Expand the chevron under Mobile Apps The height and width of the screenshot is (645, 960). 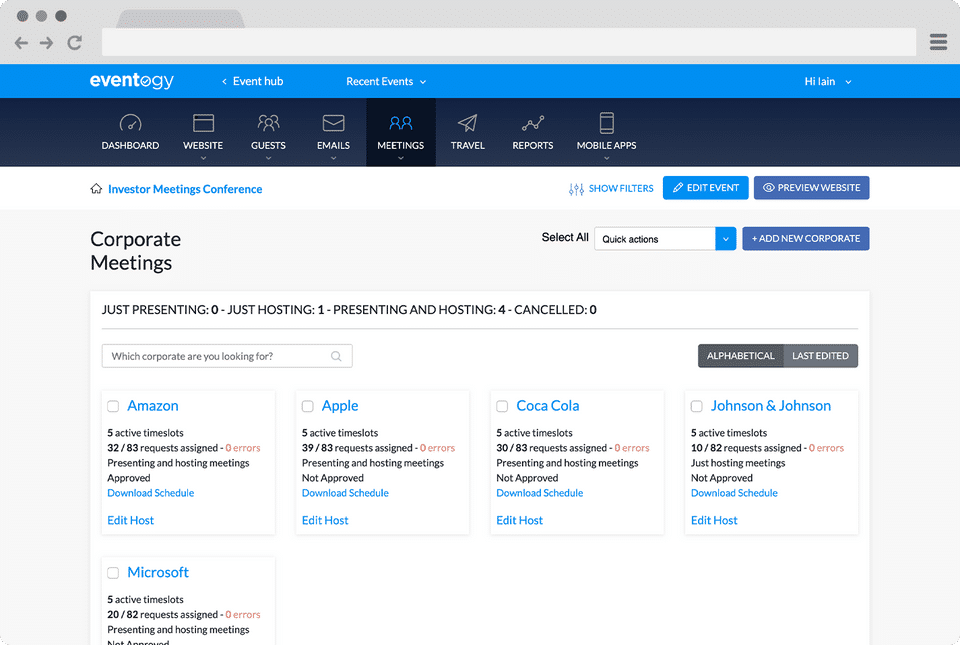(x=607, y=158)
